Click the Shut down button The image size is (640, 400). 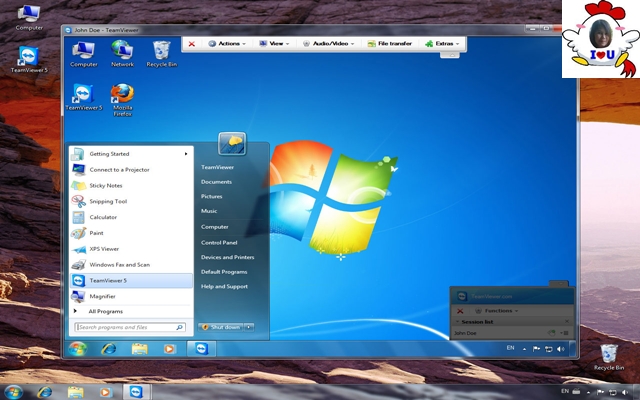click(x=220, y=327)
